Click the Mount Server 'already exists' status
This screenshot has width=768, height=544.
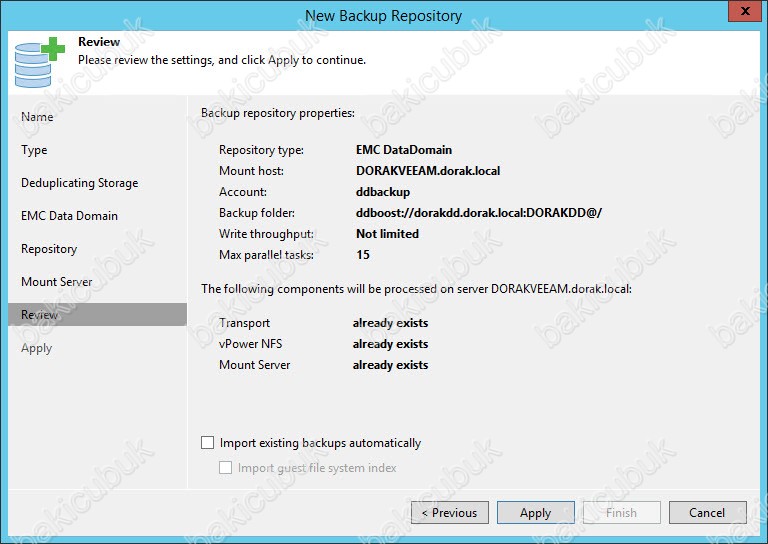coord(390,365)
